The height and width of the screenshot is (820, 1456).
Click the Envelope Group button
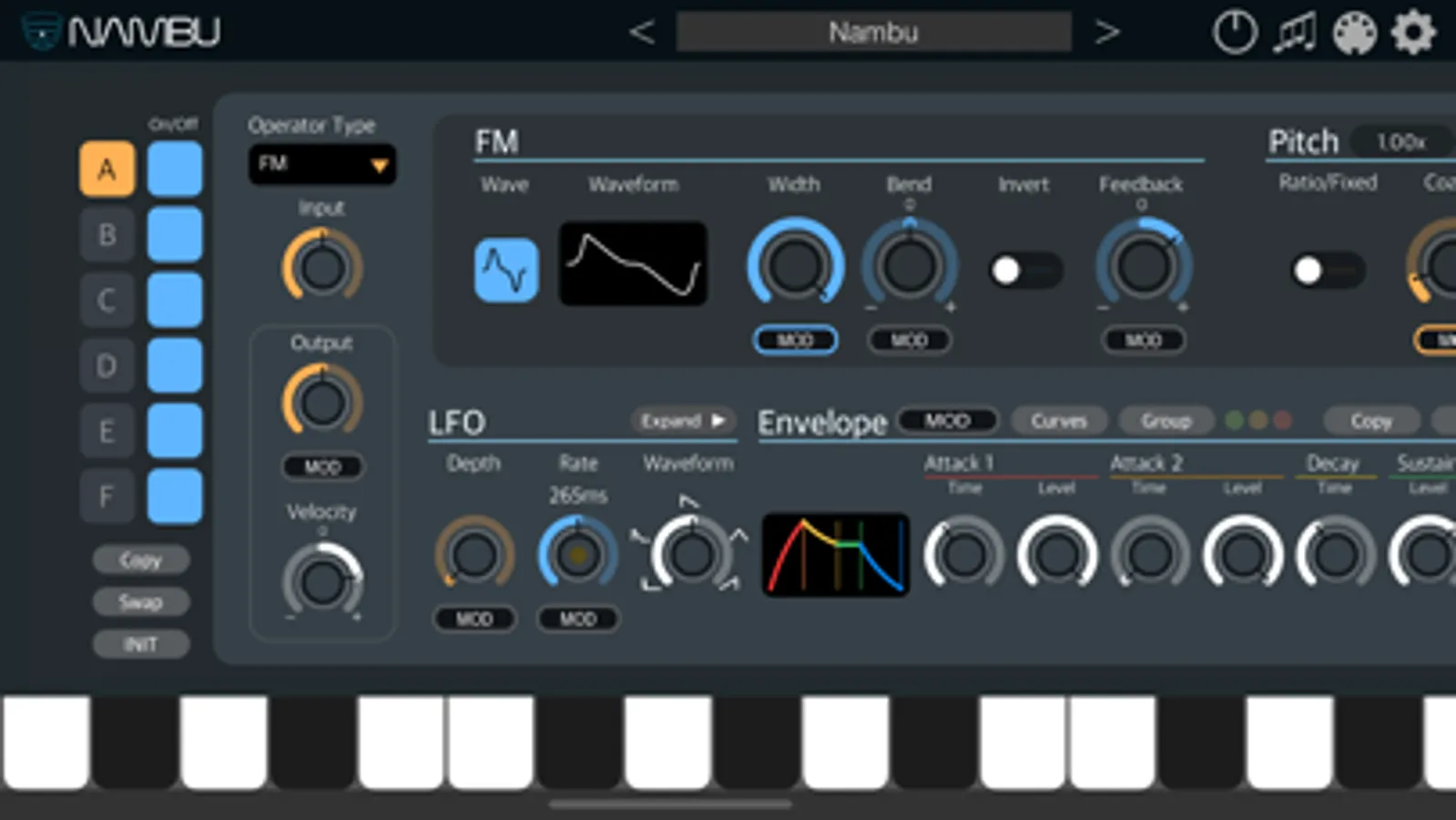[1166, 421]
